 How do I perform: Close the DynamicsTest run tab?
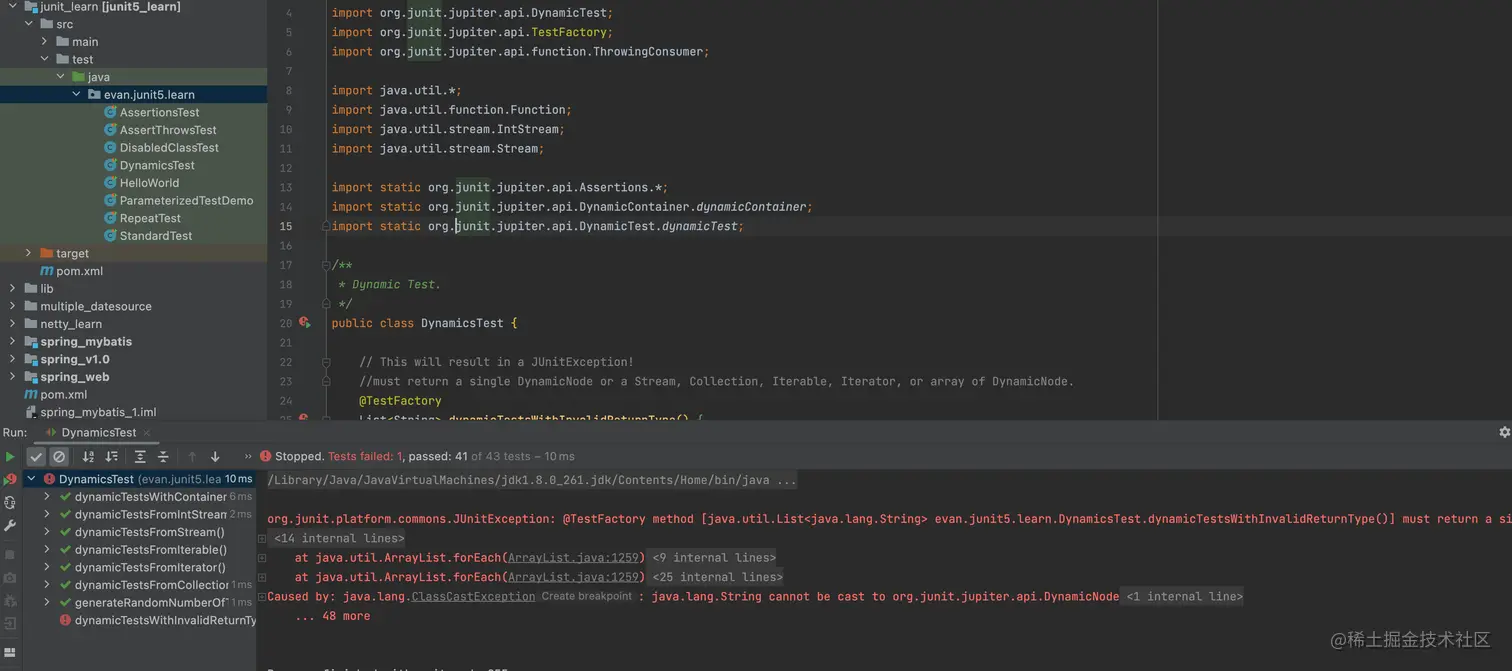point(147,433)
